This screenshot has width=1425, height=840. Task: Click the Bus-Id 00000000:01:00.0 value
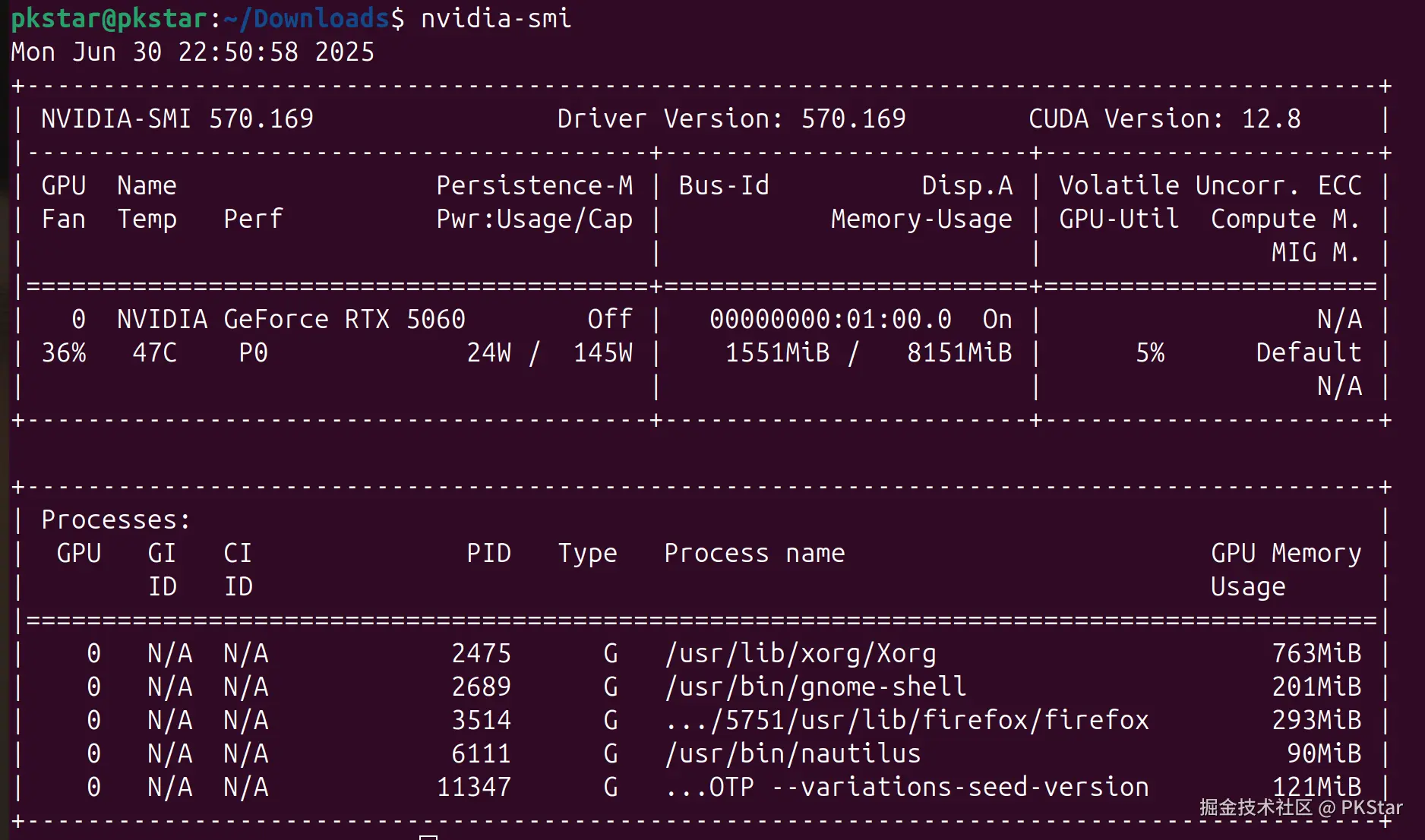[830, 319]
